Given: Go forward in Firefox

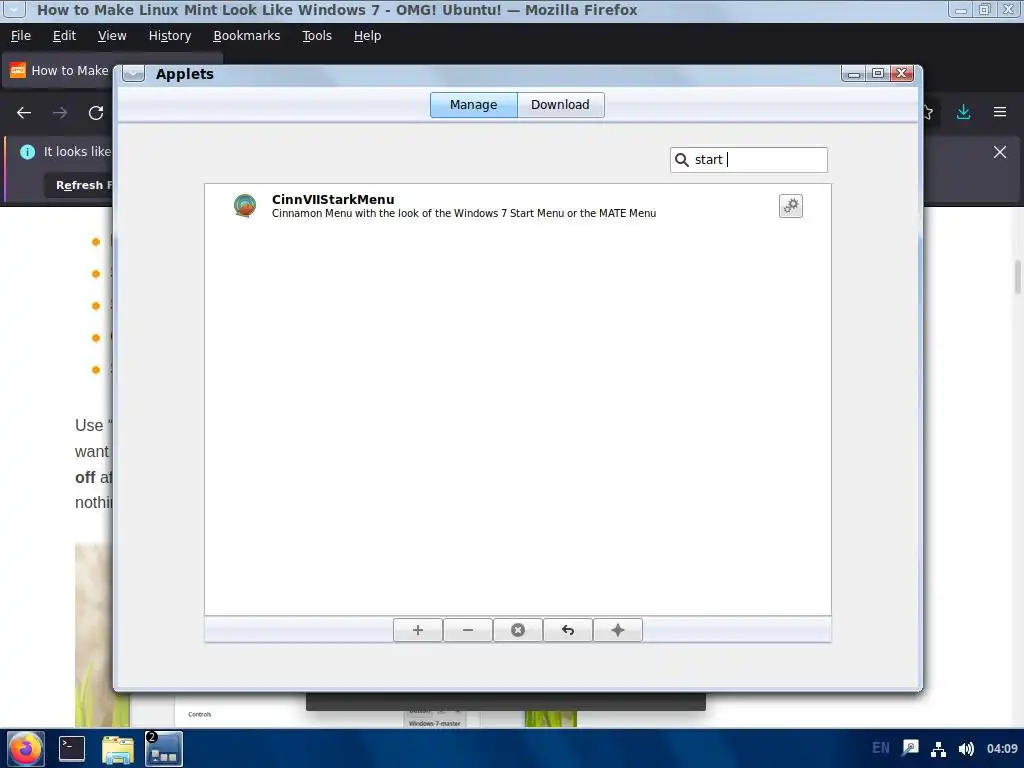Looking at the screenshot, I should point(60,113).
